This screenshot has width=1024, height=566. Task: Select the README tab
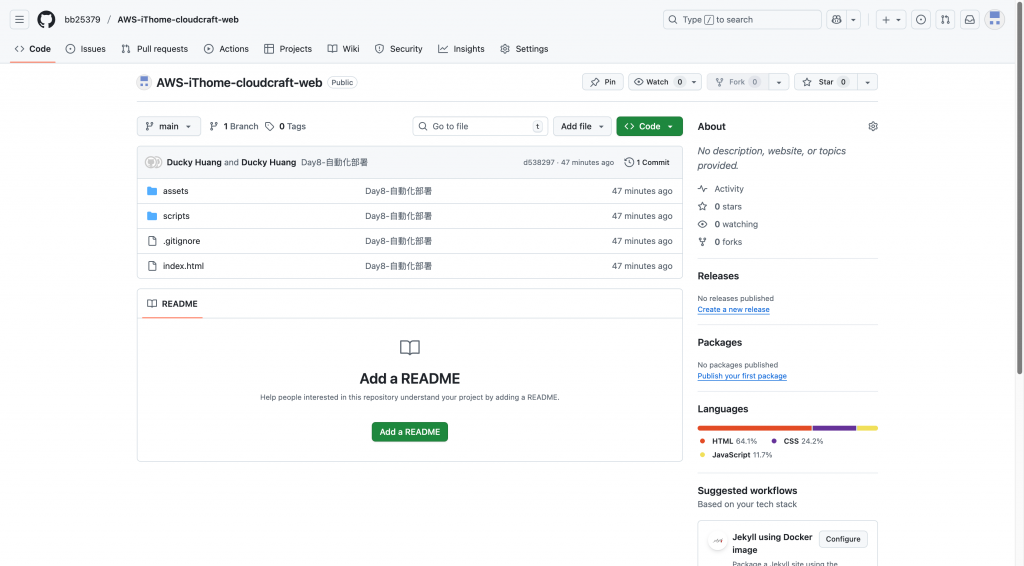click(172, 304)
